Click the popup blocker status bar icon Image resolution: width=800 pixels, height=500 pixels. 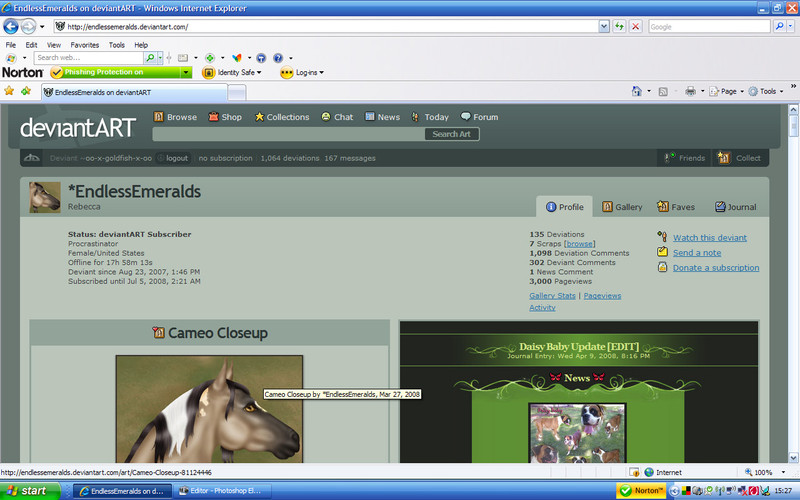pyautogui.click(x=634, y=472)
